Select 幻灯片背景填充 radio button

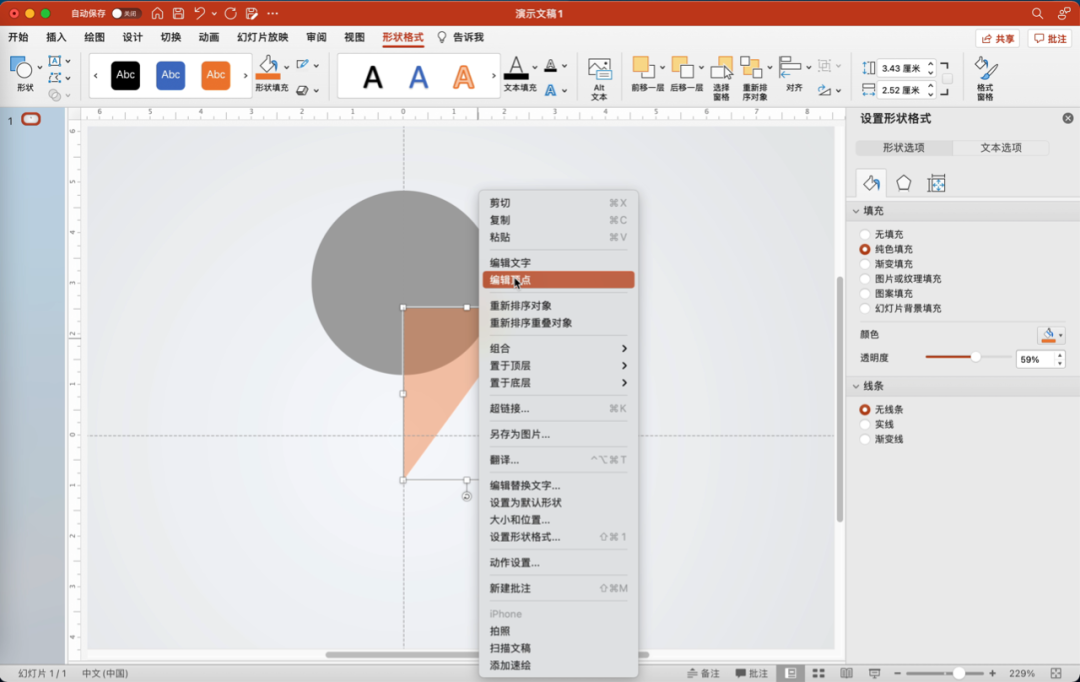tap(865, 309)
